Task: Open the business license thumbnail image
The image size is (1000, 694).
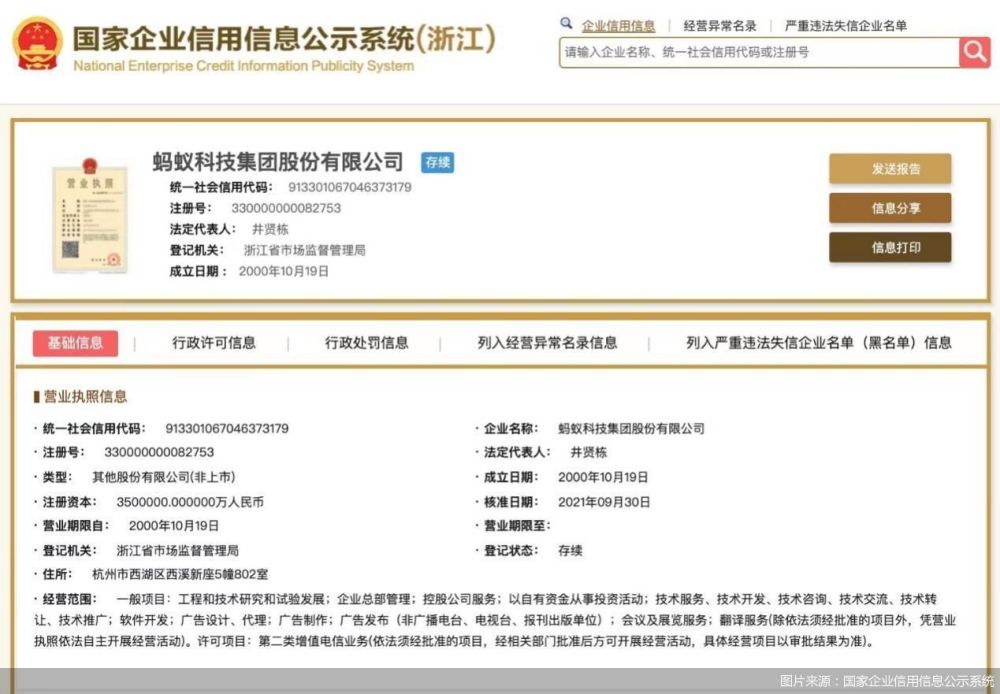Action: (90, 216)
